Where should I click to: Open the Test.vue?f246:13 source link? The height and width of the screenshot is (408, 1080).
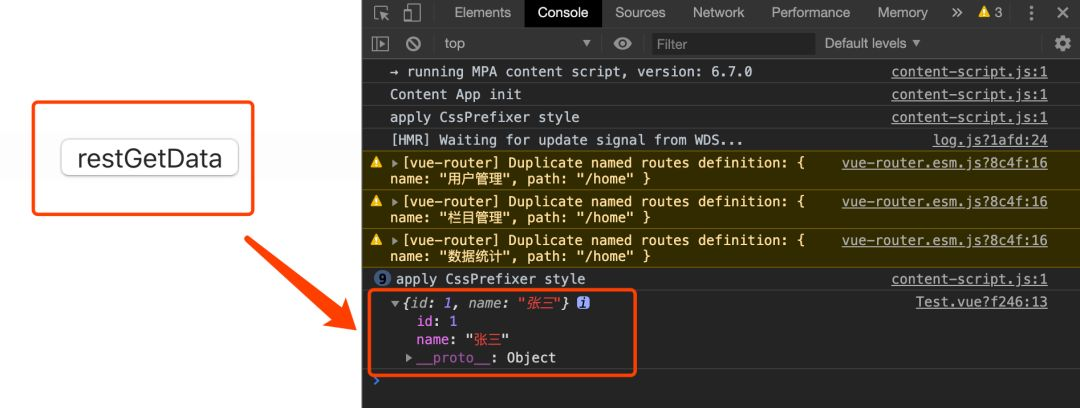[982, 302]
